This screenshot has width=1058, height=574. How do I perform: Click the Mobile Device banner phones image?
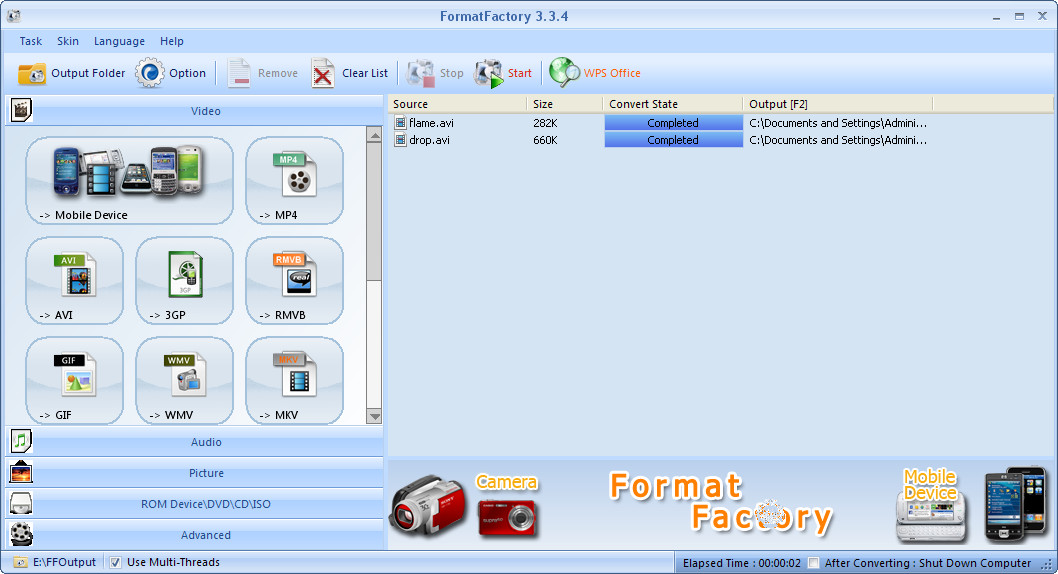(1015, 505)
